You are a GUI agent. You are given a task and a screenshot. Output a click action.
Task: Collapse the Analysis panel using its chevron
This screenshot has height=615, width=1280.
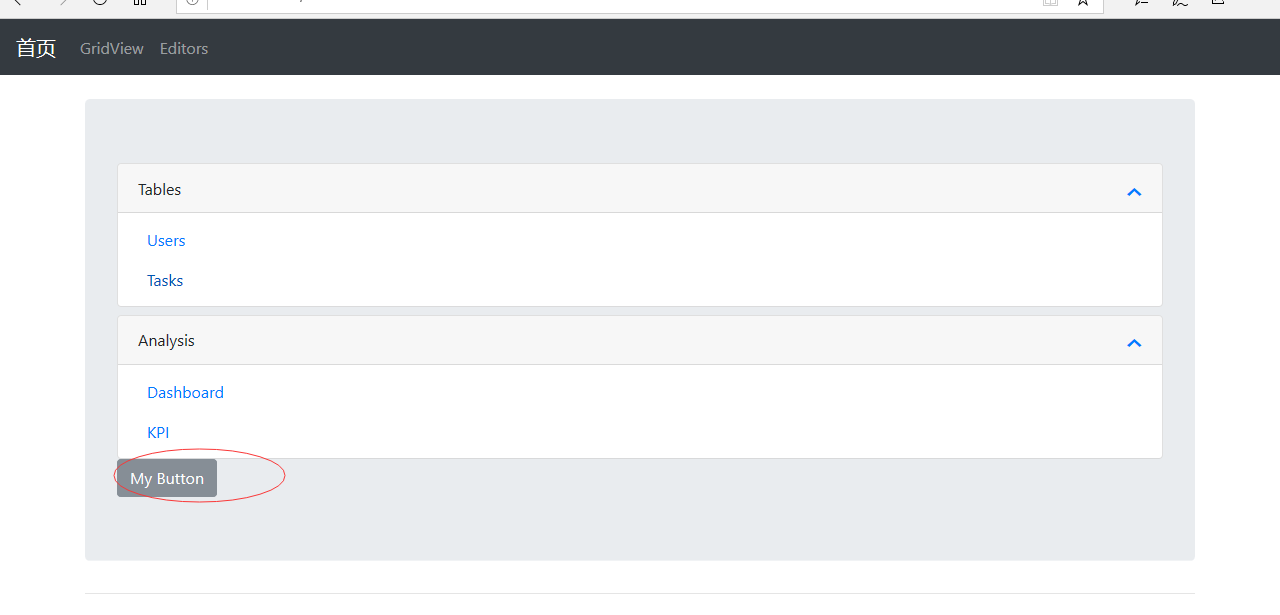pyautogui.click(x=1134, y=343)
